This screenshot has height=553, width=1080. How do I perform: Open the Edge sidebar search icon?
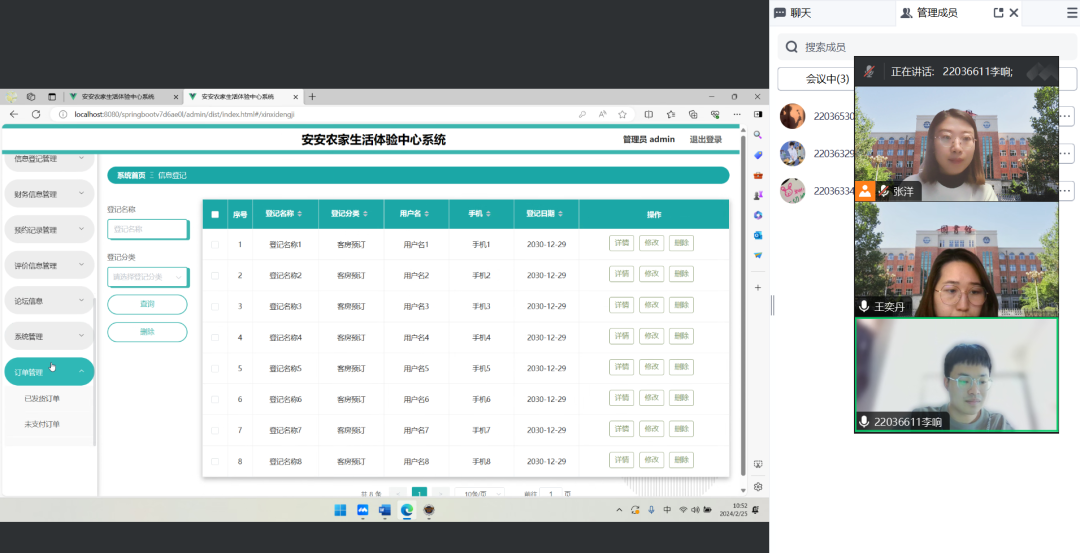pyautogui.click(x=758, y=135)
